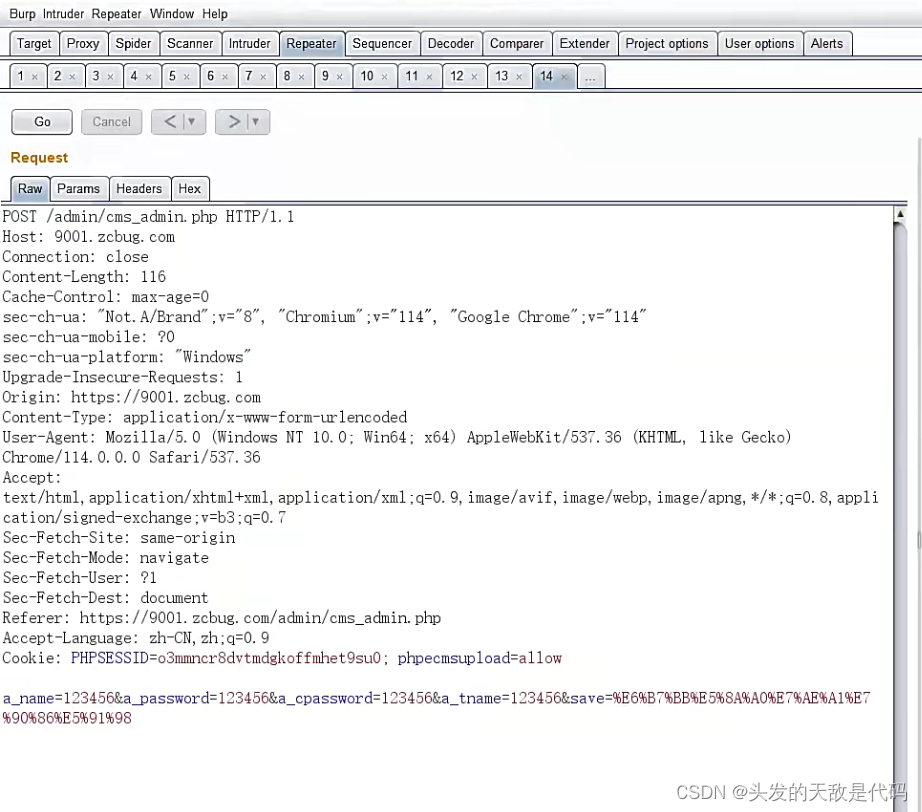Close Repeater tab 14

pyautogui.click(x=564, y=76)
